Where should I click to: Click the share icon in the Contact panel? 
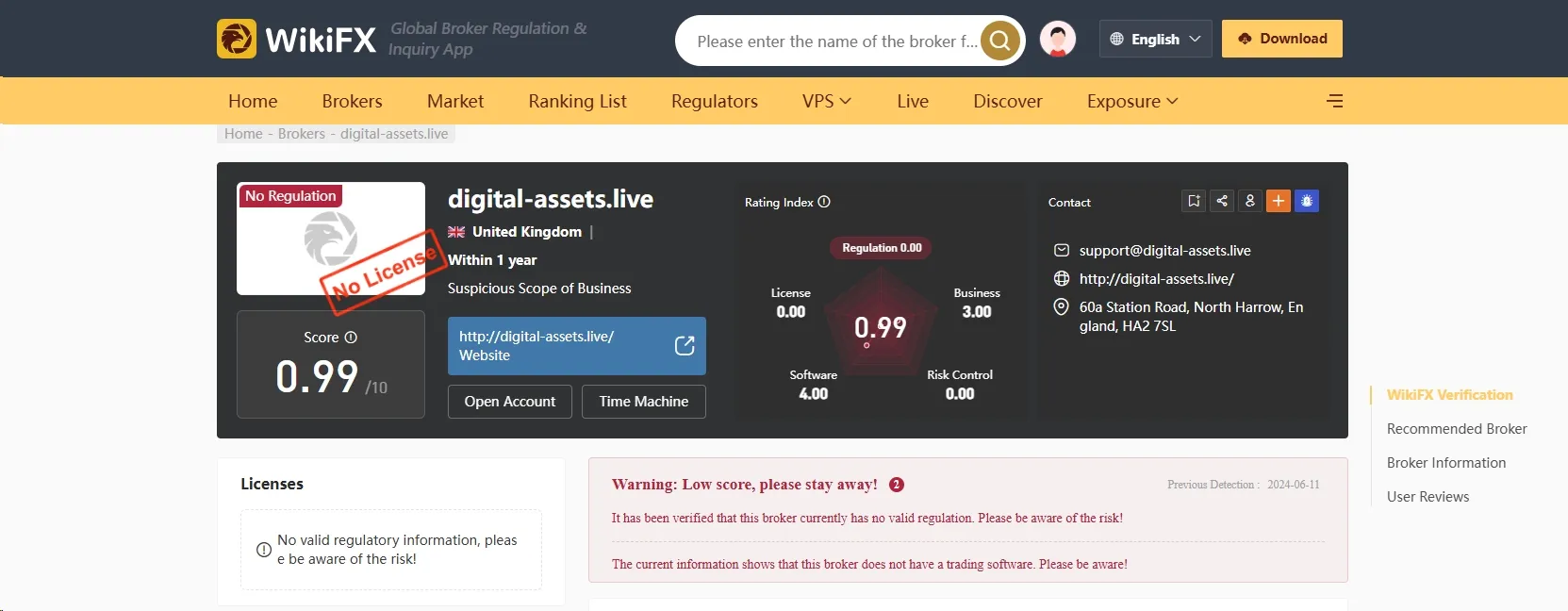(1222, 201)
